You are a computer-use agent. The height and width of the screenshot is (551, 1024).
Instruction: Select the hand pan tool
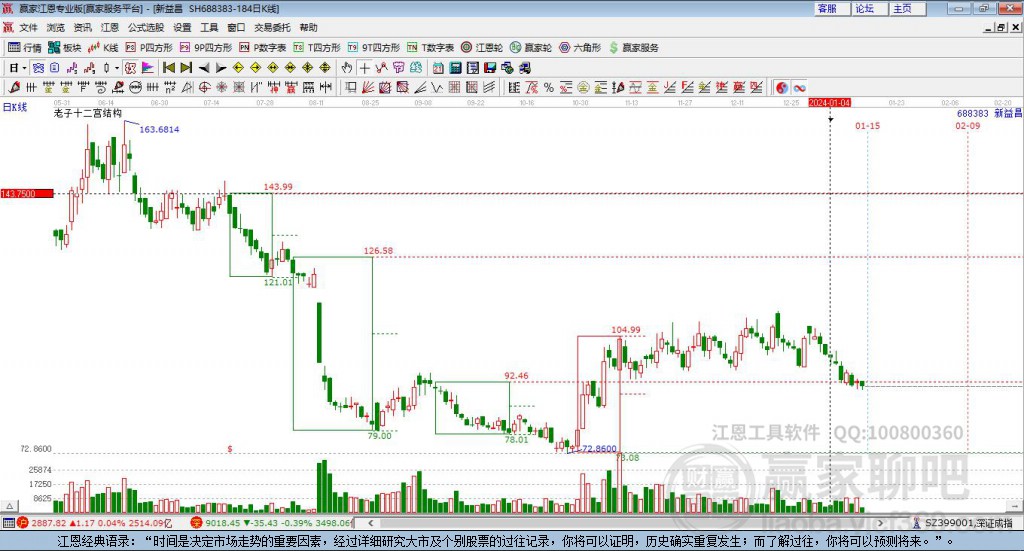coord(347,68)
